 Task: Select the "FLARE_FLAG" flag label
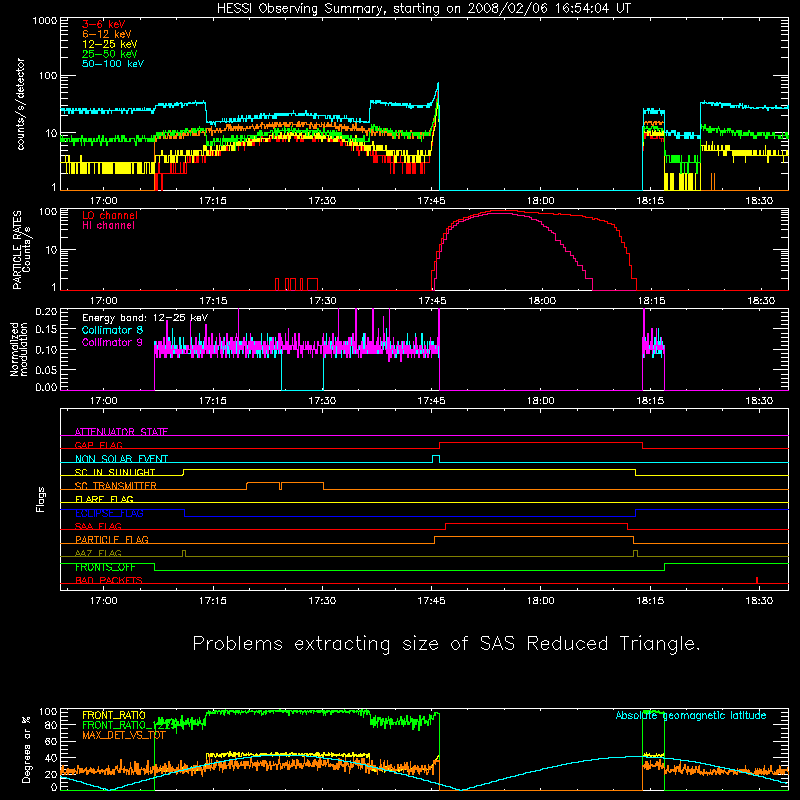pyautogui.click(x=104, y=499)
